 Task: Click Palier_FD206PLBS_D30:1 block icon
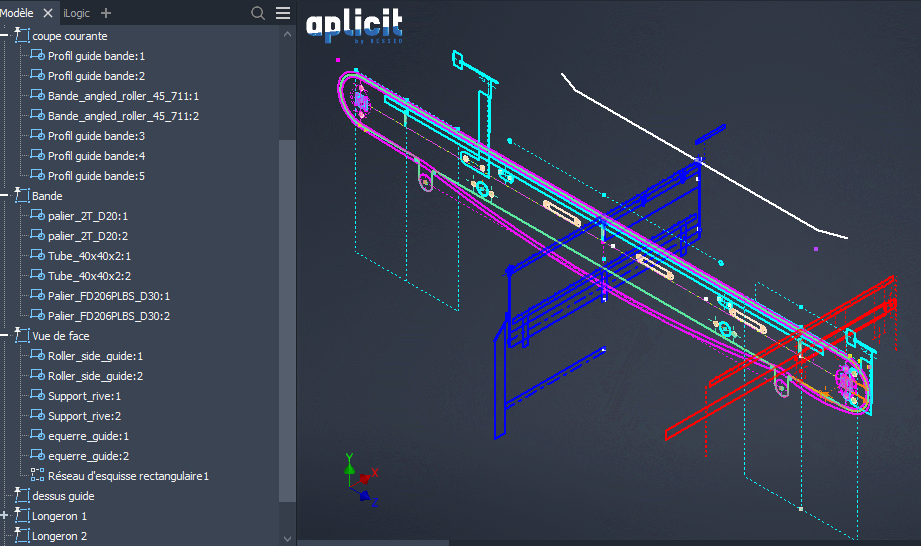38,295
